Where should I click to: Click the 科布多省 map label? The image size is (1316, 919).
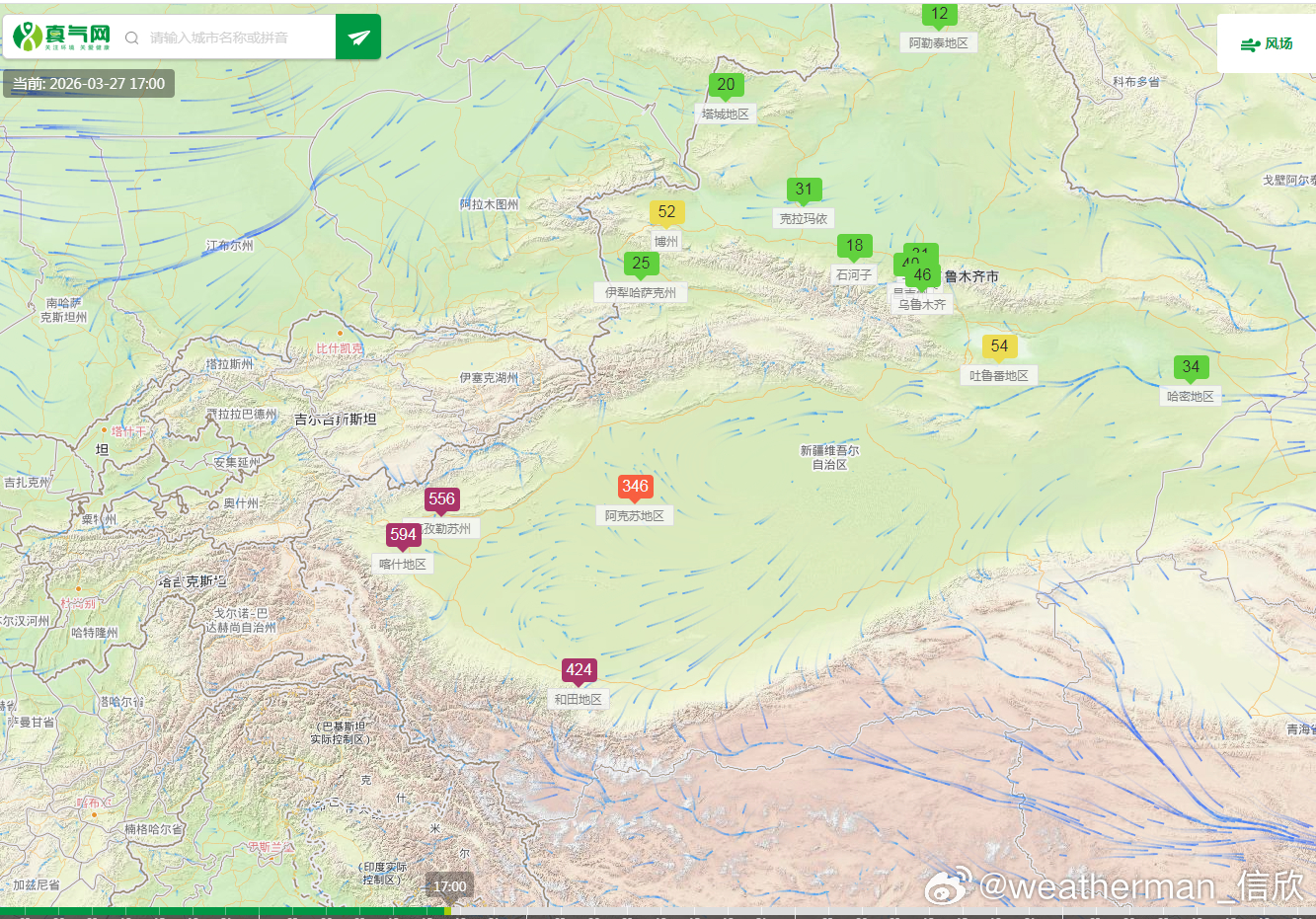[x=1136, y=82]
